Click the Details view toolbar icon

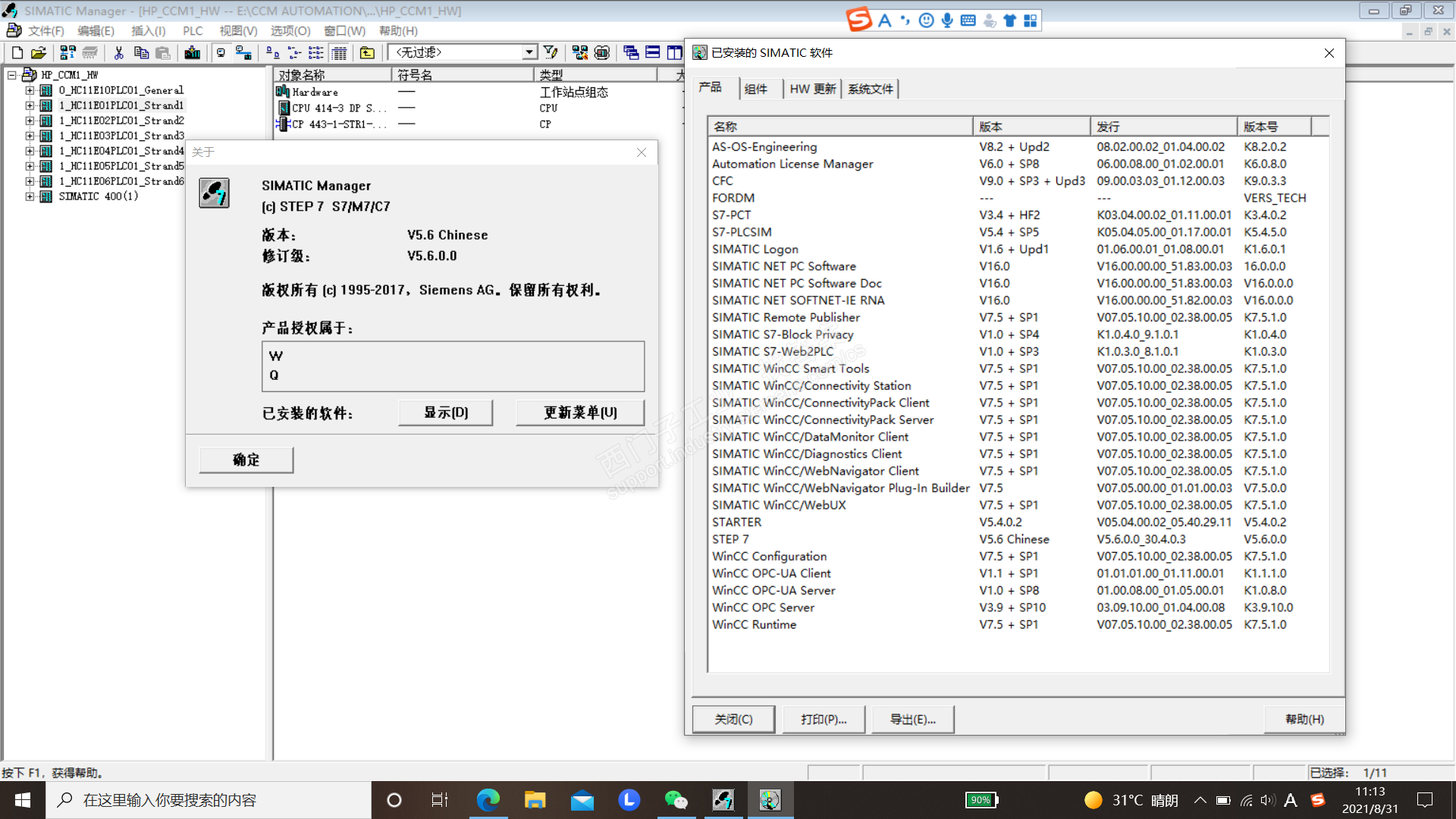coord(339,52)
